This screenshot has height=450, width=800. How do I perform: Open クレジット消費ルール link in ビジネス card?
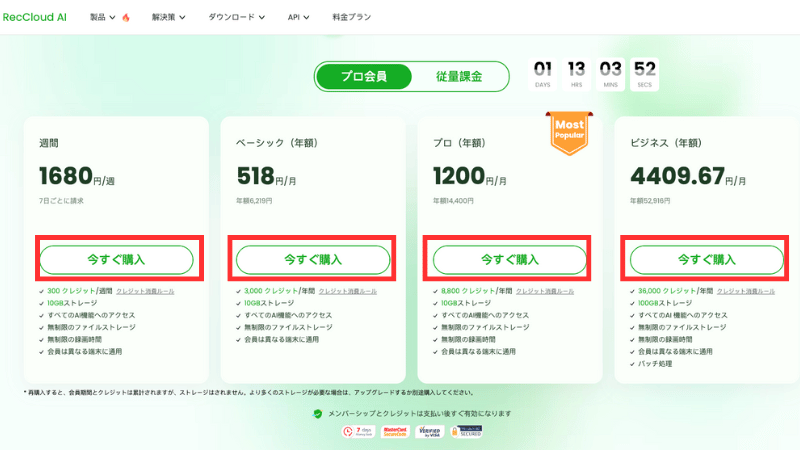[746, 291]
